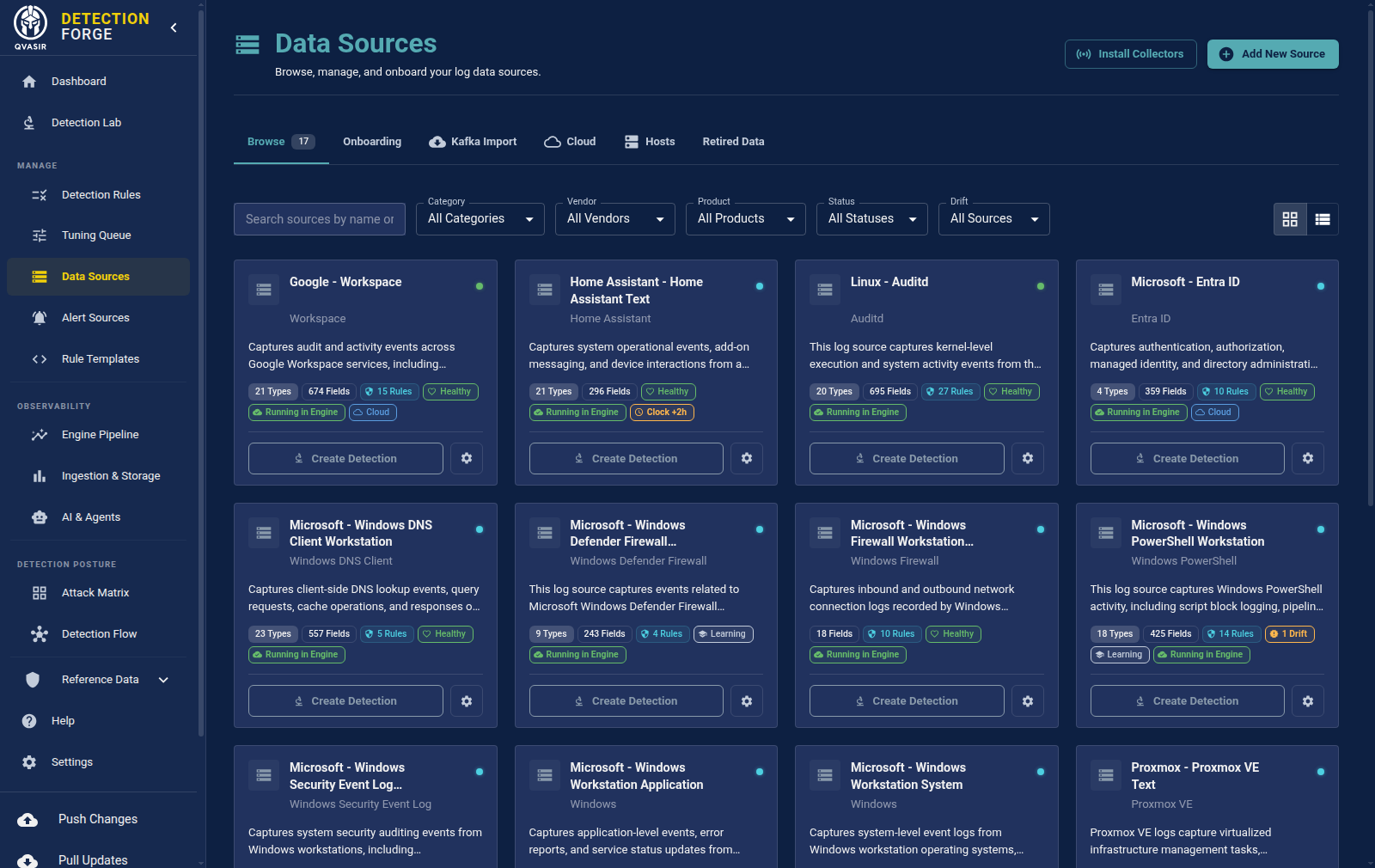Switch to grid view
This screenshot has width=1375, height=868.
1290,219
